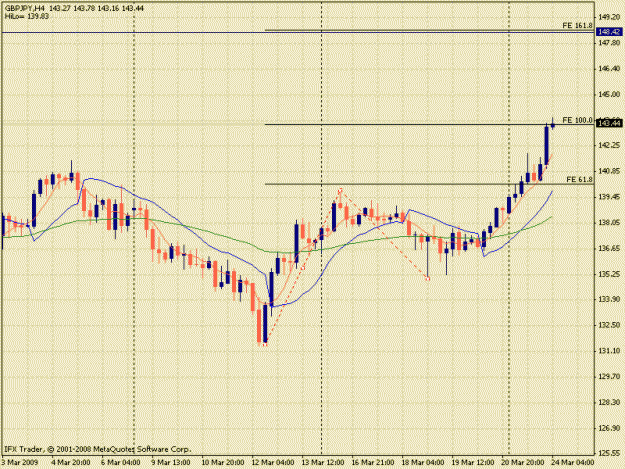625x469 pixels.
Task: Click the HiLo= 139.83 indicator label
Action: 27,16
